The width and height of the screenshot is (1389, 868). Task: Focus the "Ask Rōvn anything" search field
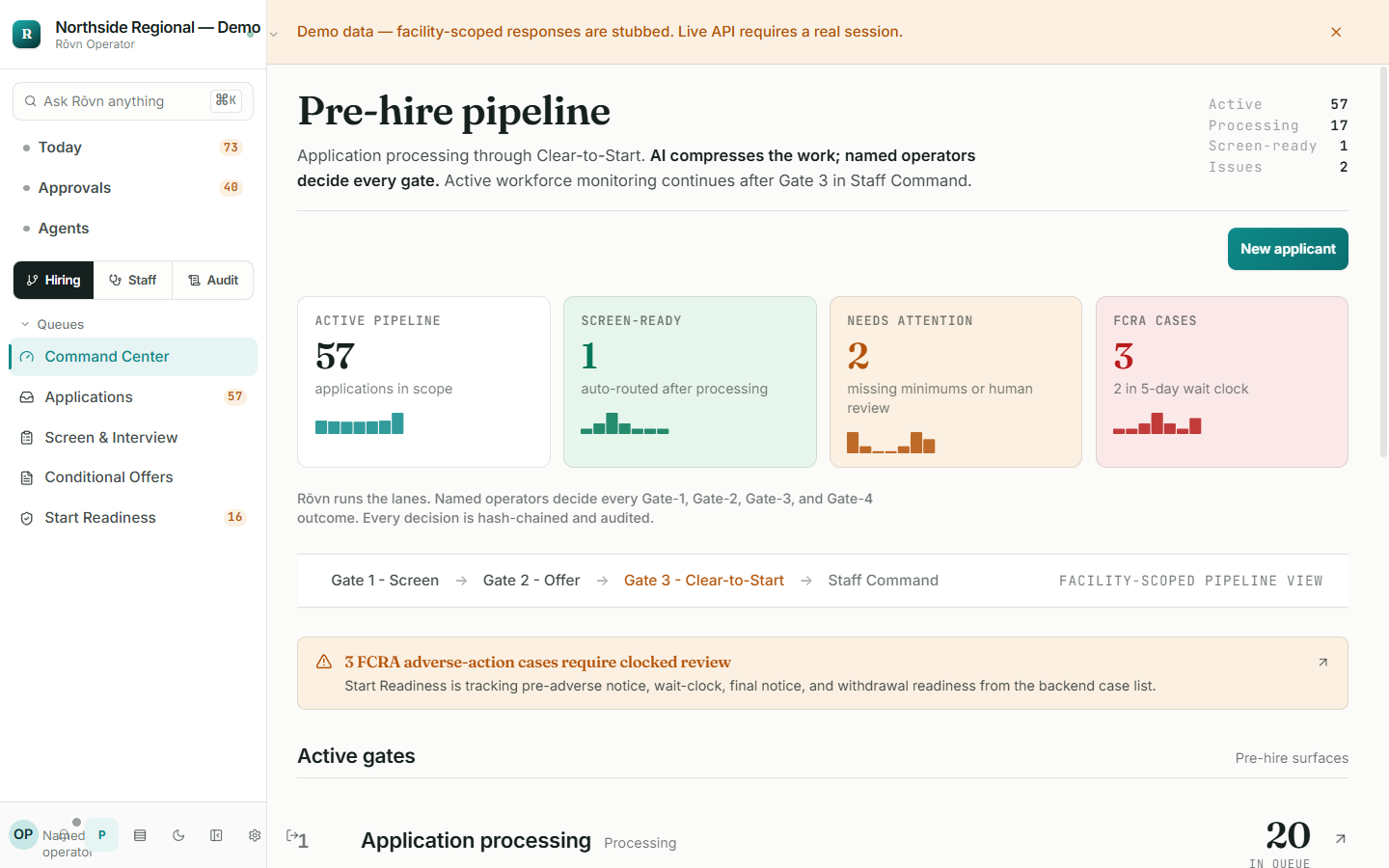point(133,101)
